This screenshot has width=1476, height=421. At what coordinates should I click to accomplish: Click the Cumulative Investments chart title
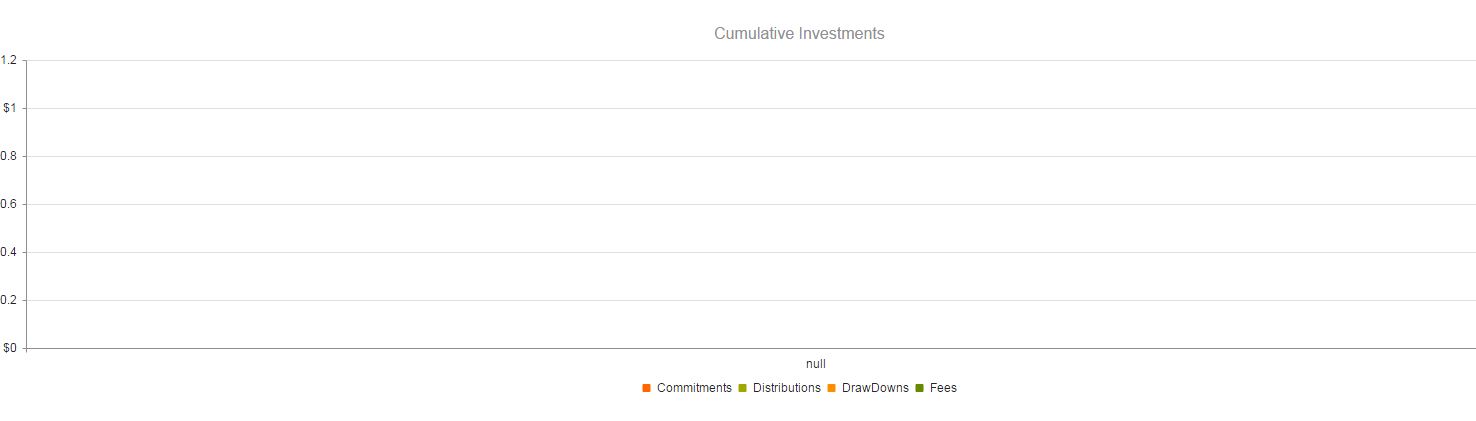[799, 34]
